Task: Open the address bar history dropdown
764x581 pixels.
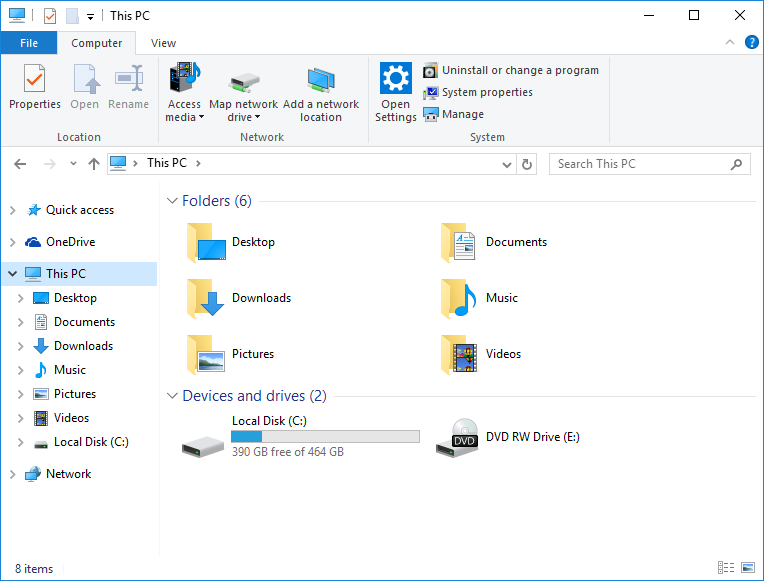Action: coord(507,164)
